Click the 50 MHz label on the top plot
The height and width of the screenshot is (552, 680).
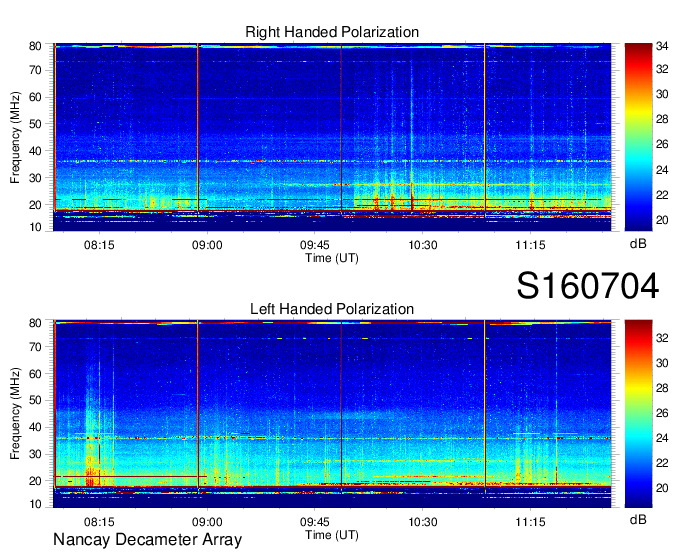[35, 124]
